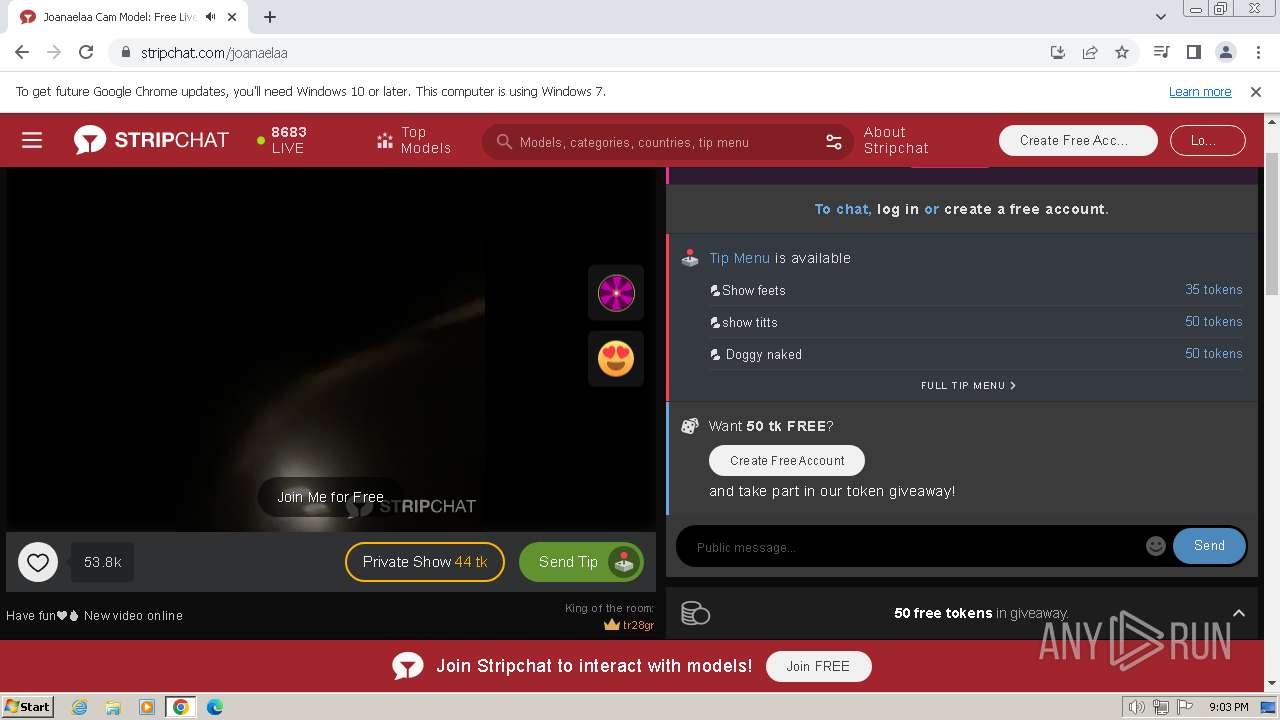1280x720 pixels.
Task: Click Create Free Account in giveaway box
Action: coord(787,461)
